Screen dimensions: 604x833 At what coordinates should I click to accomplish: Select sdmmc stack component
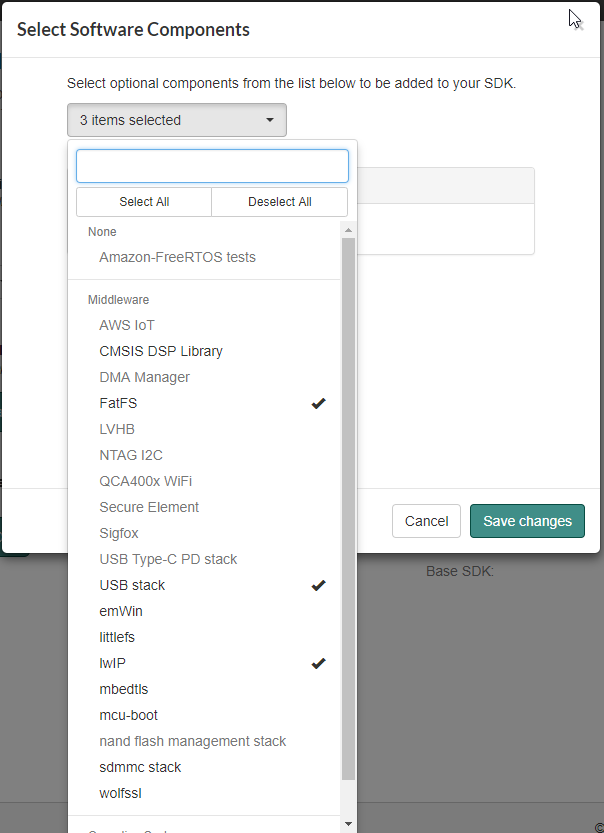point(140,768)
